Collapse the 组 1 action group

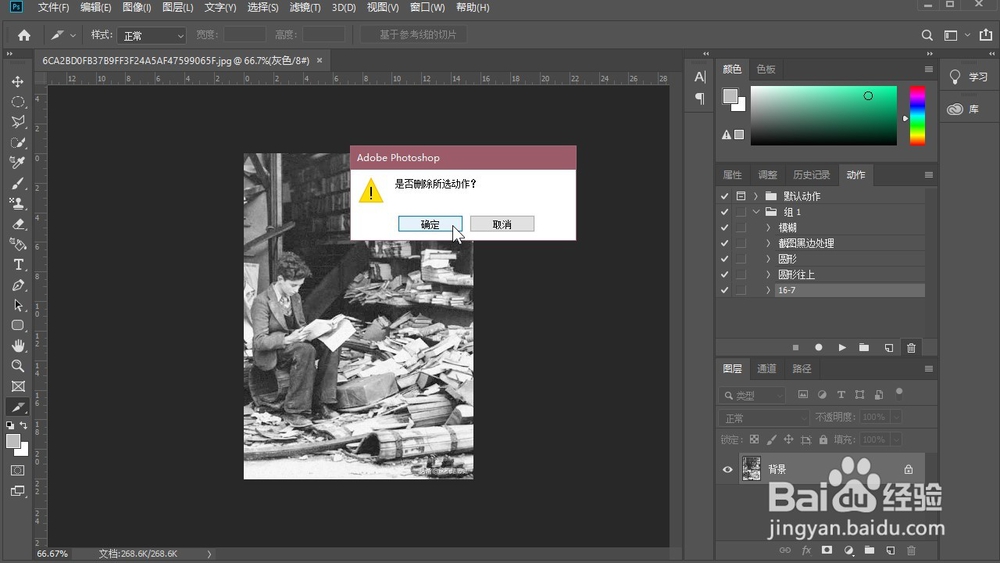[756, 212]
